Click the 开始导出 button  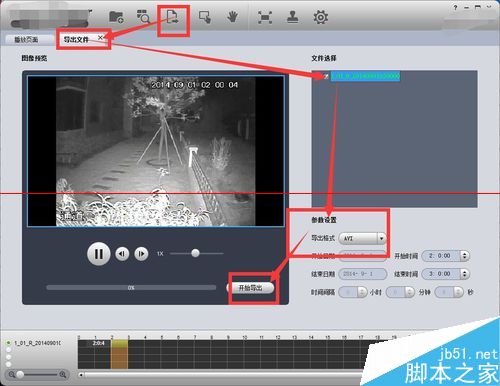251,288
